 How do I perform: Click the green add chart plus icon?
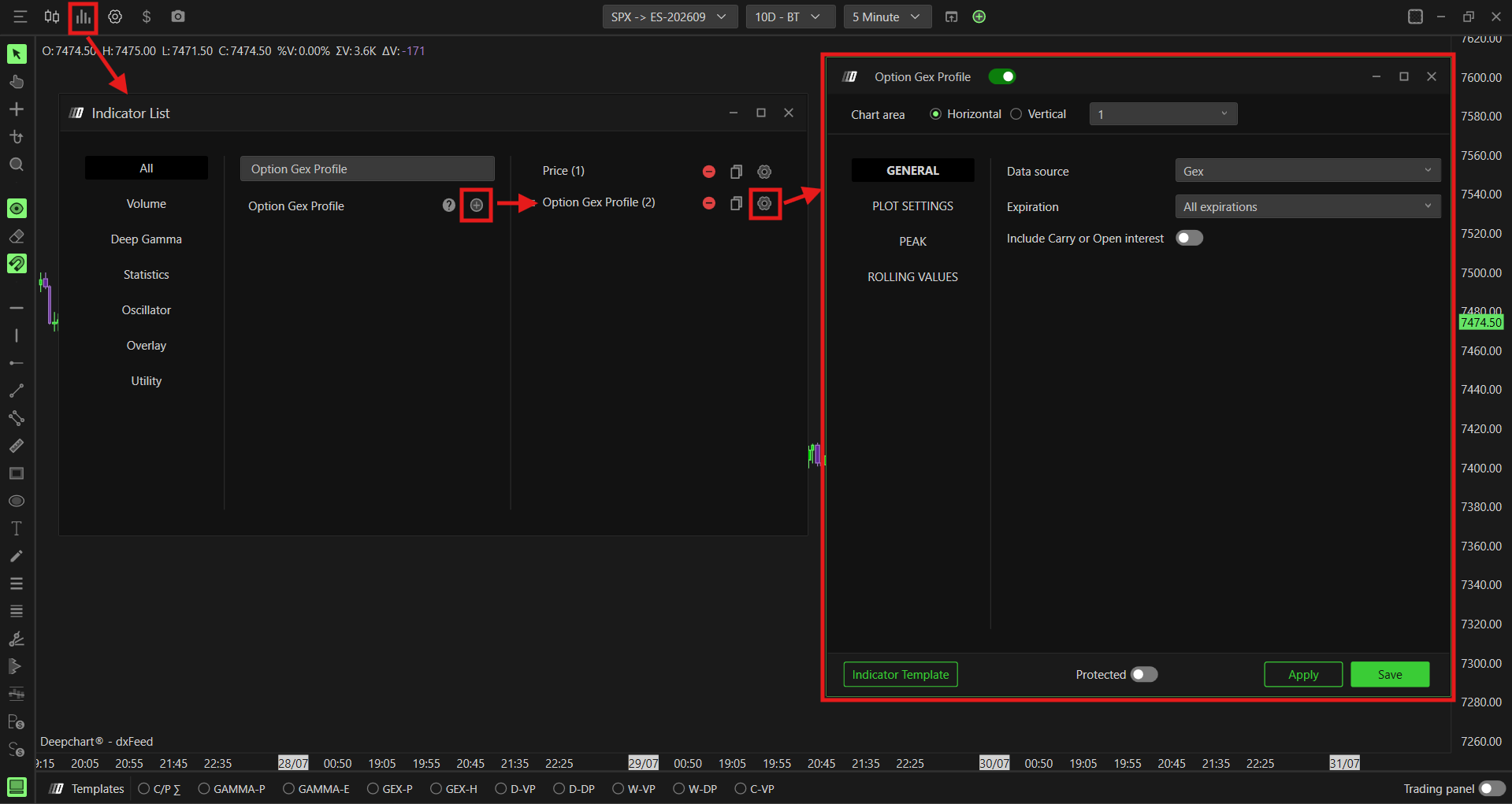(979, 17)
